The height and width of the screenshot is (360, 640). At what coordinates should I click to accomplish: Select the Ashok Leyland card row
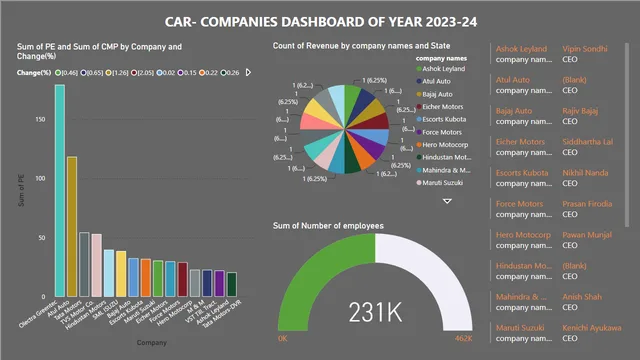tap(555, 54)
